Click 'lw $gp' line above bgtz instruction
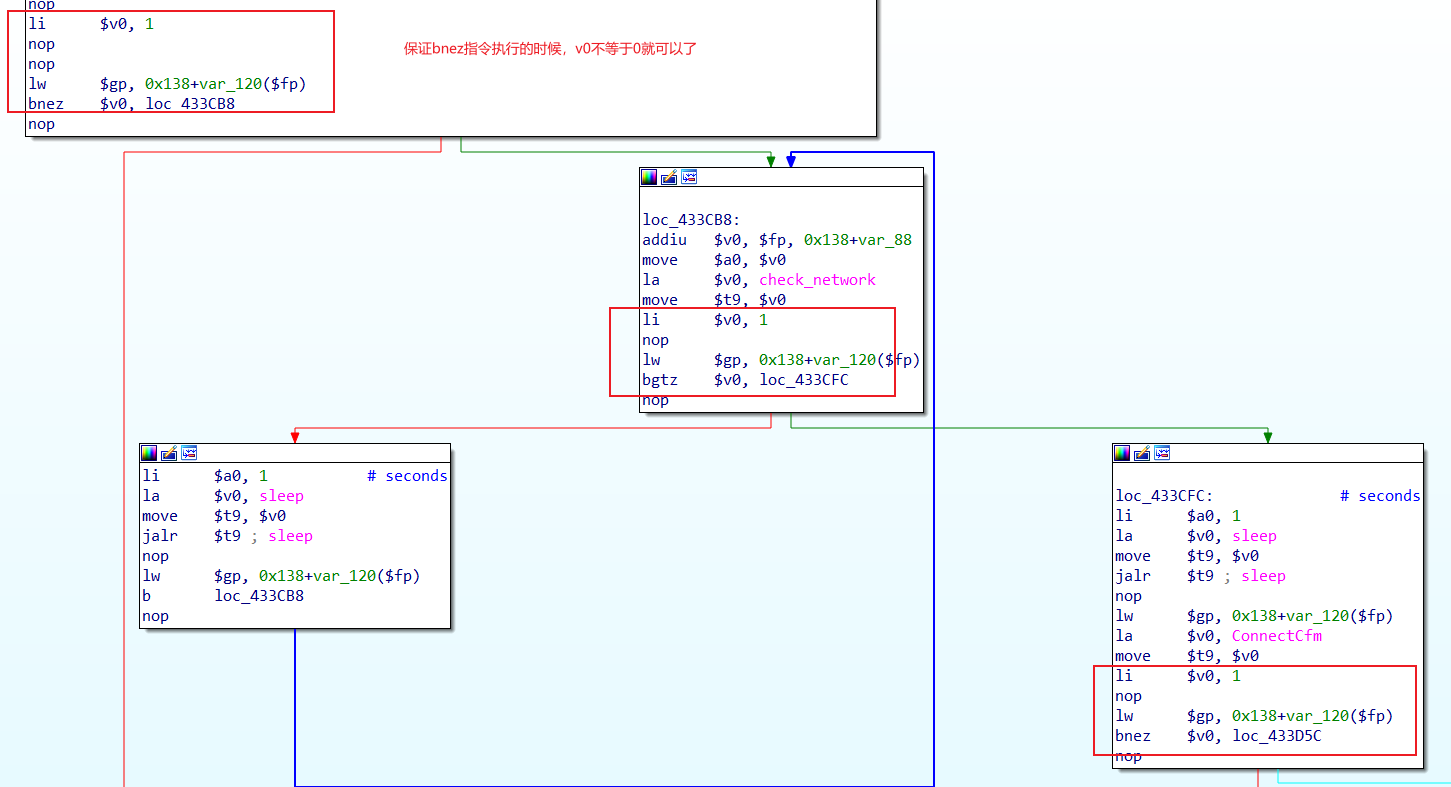Viewport: 1451px width, 787px height. pos(781,360)
